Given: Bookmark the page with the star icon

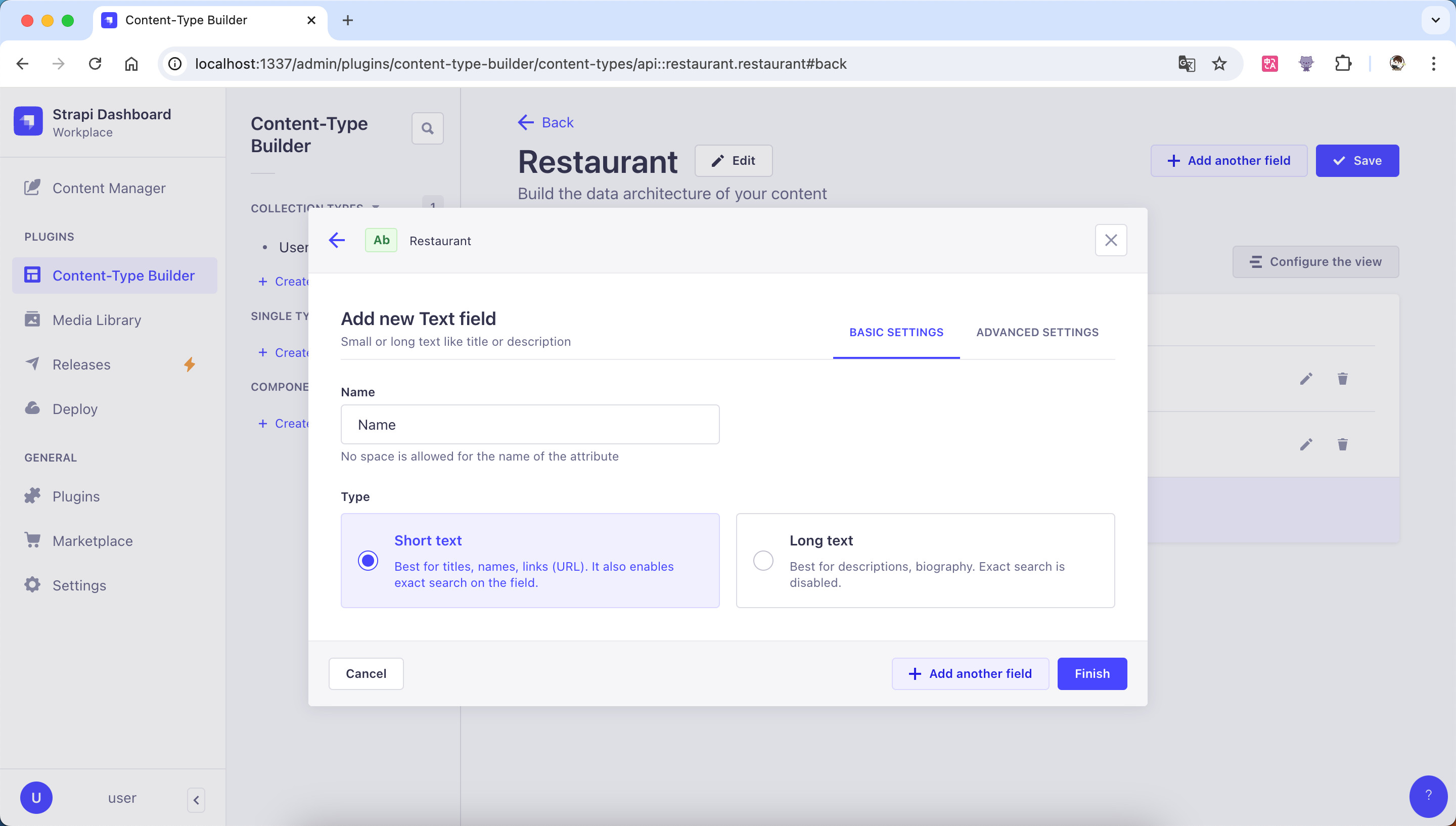Looking at the screenshot, I should pos(1219,64).
